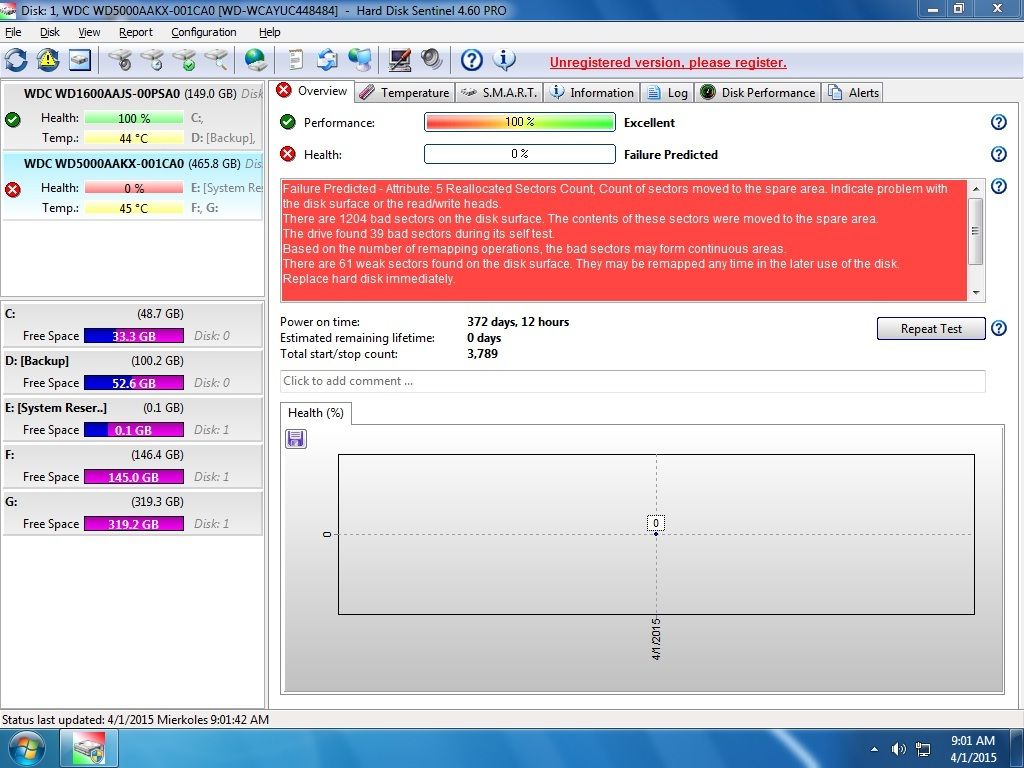
Task: Click the question mark help toolbar icon
Action: point(471,60)
